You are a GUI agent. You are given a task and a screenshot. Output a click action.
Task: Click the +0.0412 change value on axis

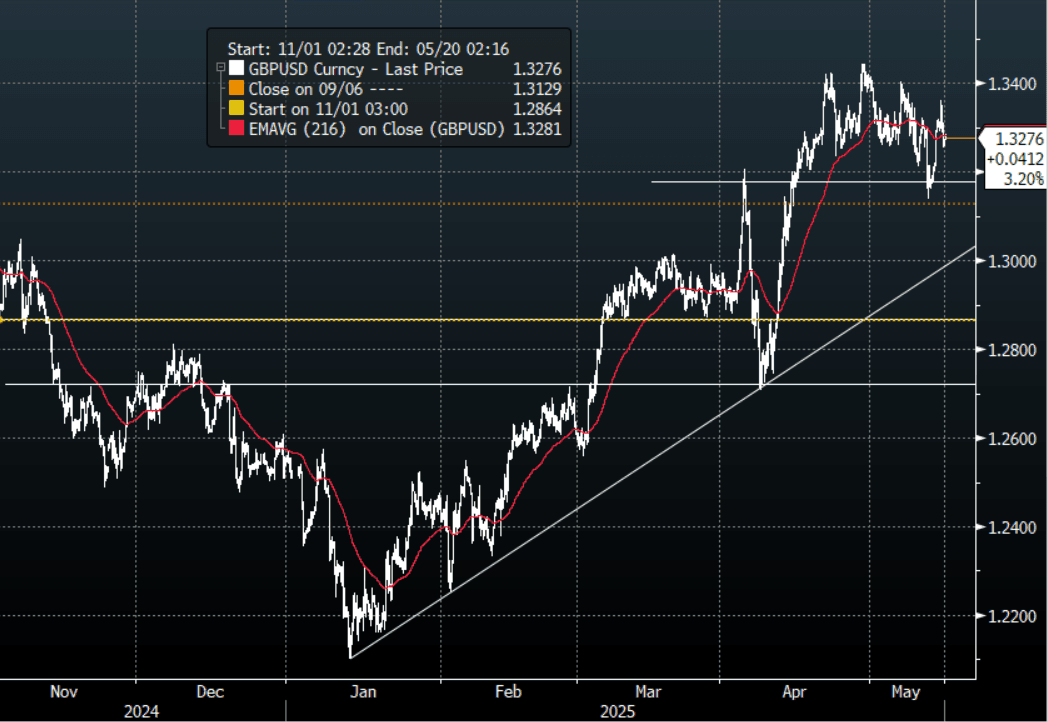click(x=1015, y=158)
